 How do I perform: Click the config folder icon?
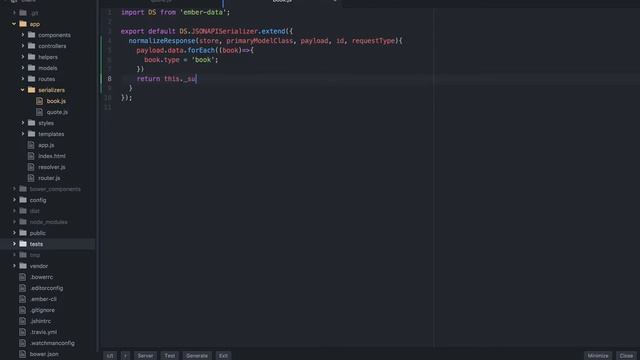tap(23, 200)
